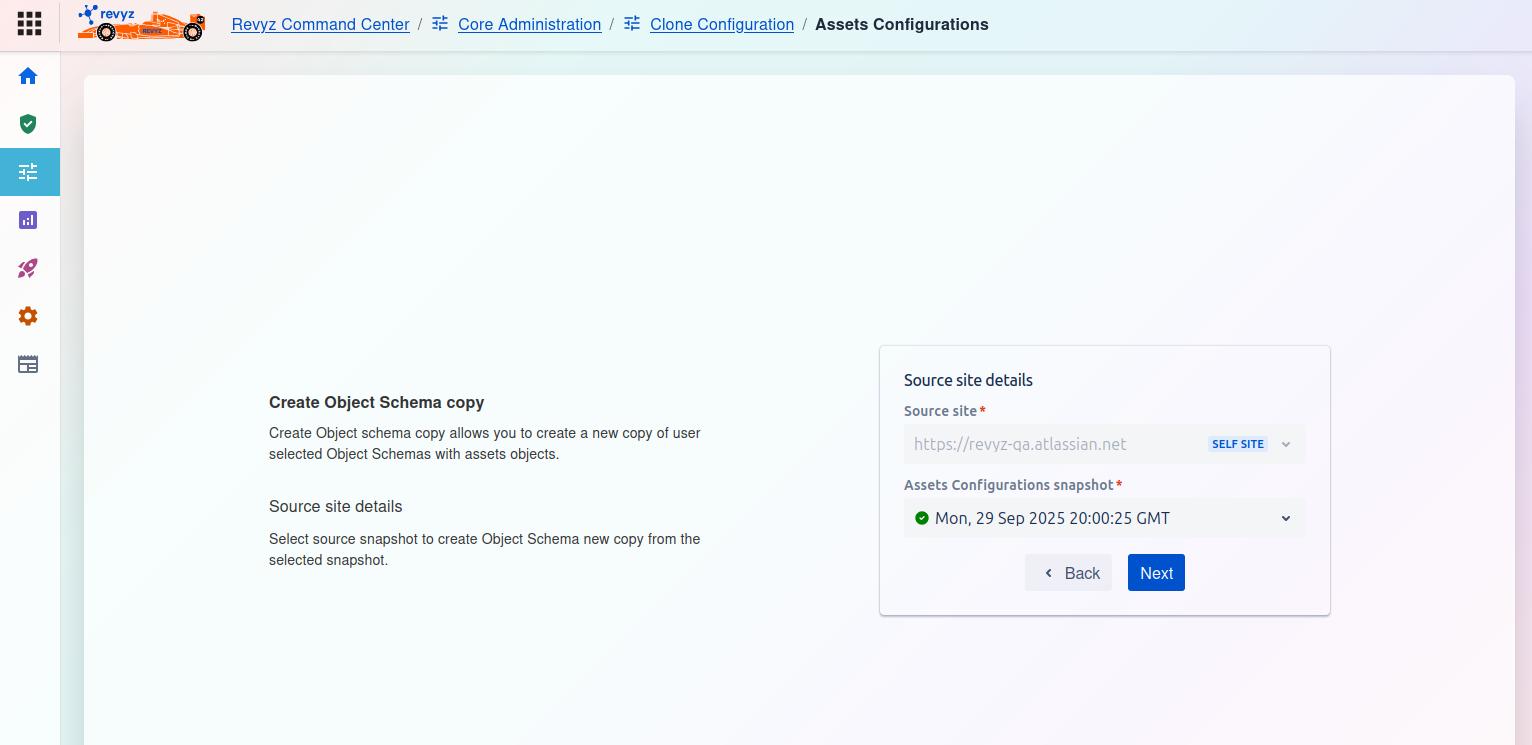Expand Assets Configurations snapshot dropdown arrow

(1286, 518)
